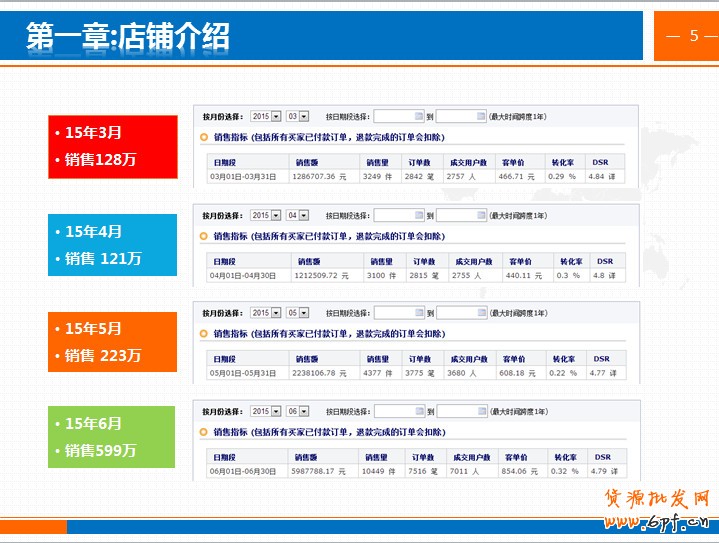Click orange 销售指标 bullet icon in March panel
This screenshot has height=543, width=719.
pos(204,137)
